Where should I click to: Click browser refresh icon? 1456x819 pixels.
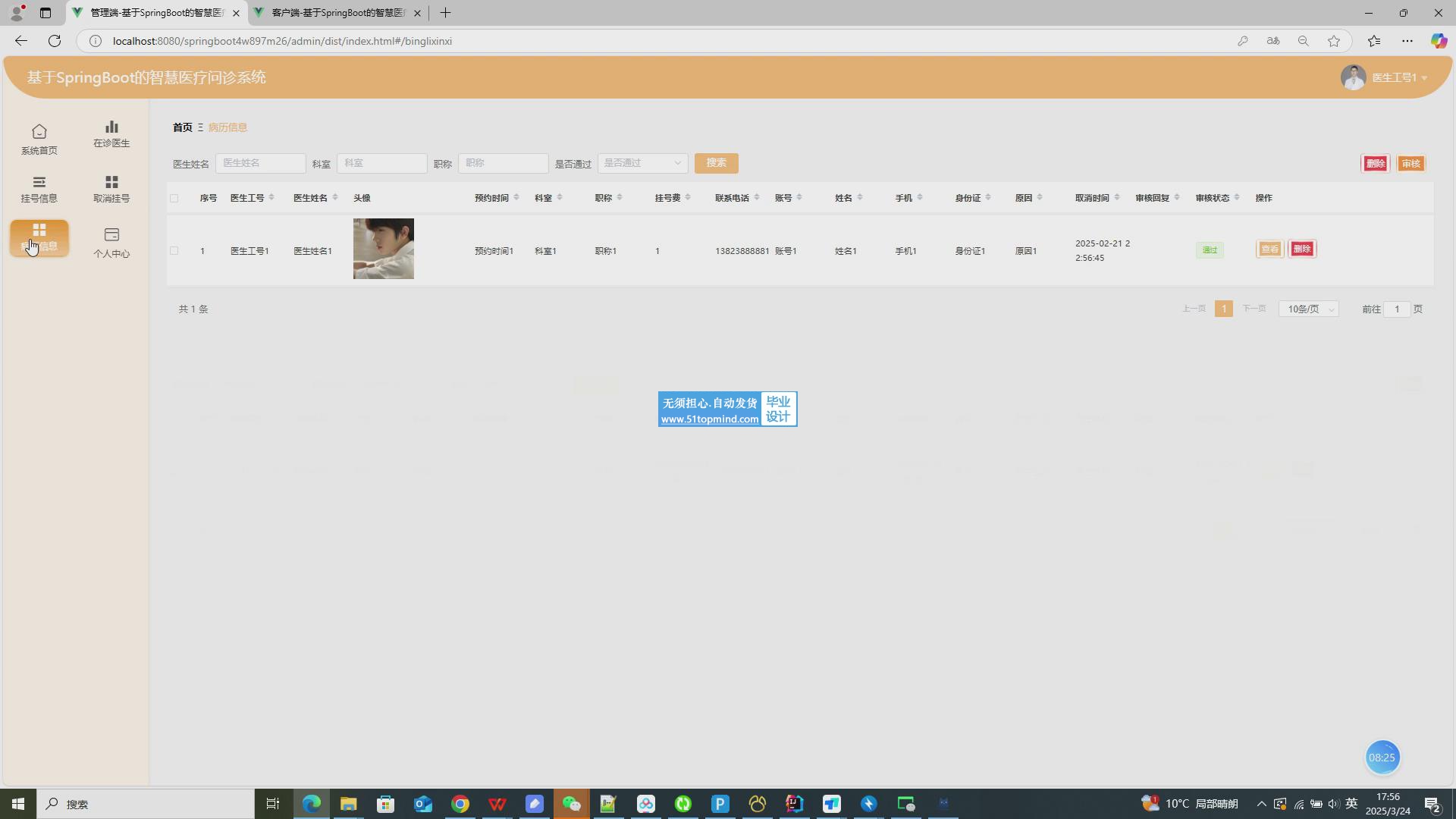[55, 41]
